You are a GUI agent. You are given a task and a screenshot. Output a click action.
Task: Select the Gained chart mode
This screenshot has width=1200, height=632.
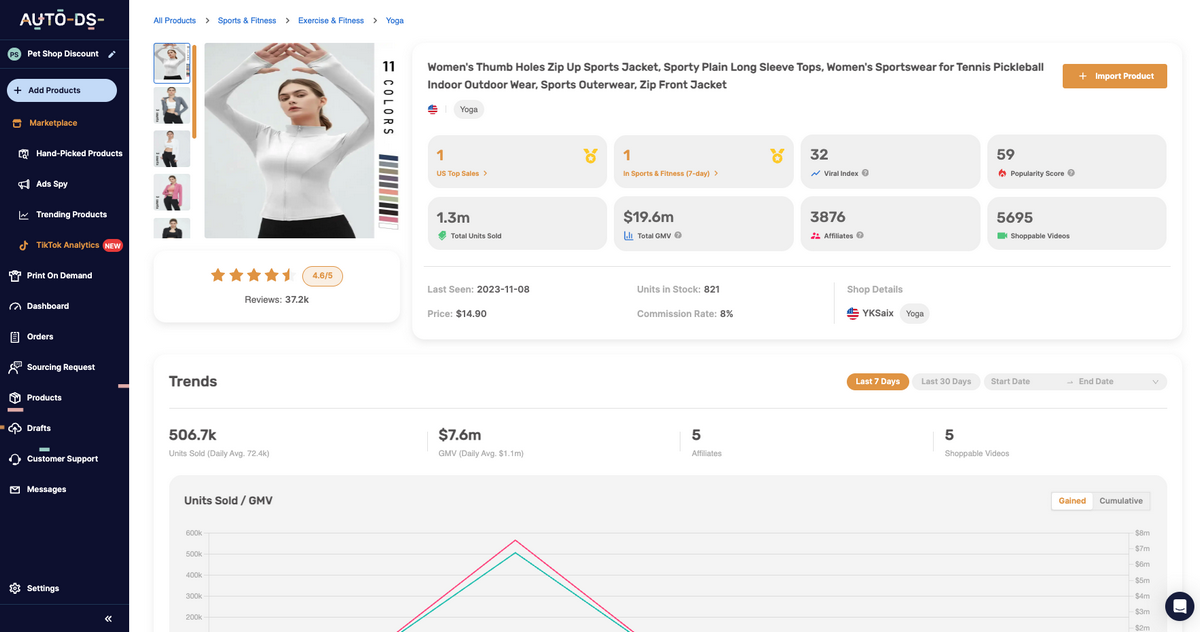point(1072,500)
